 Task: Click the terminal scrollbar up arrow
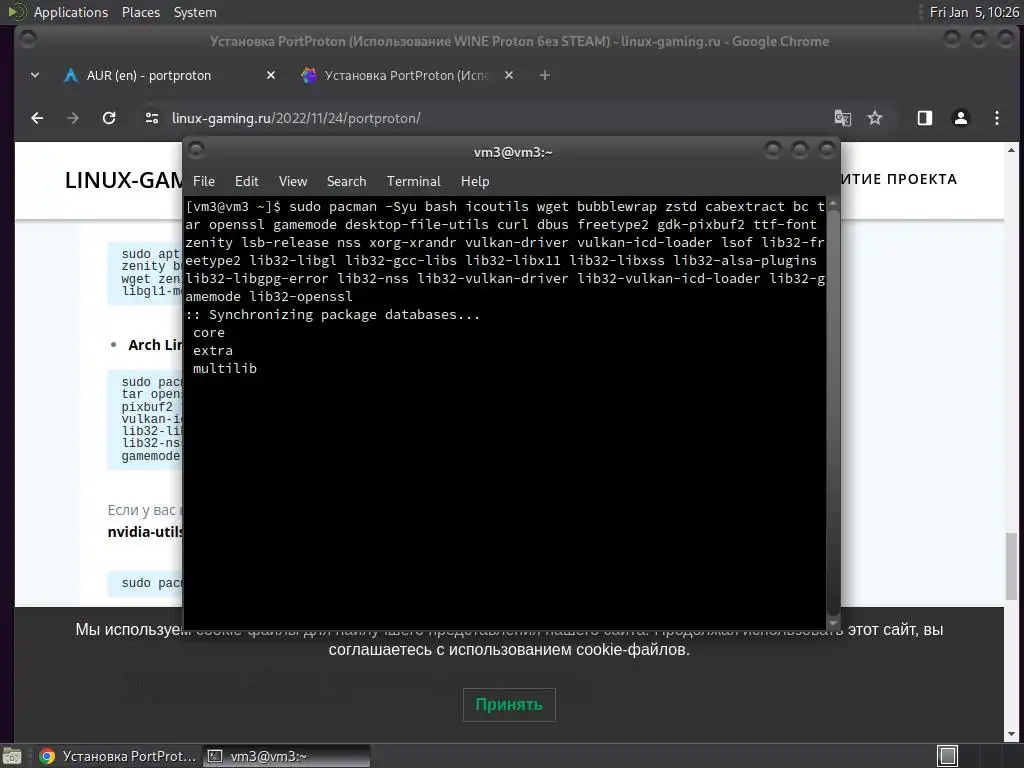[833, 204]
